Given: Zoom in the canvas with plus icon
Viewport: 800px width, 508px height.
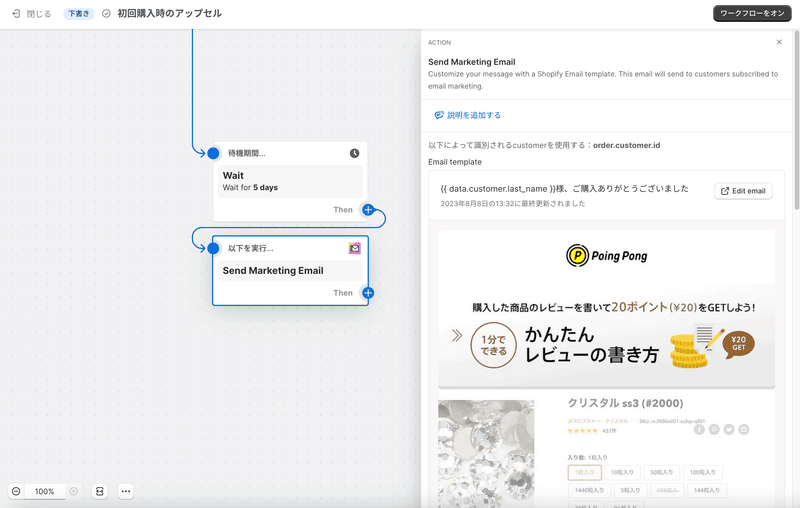Looking at the screenshot, I should (73, 491).
